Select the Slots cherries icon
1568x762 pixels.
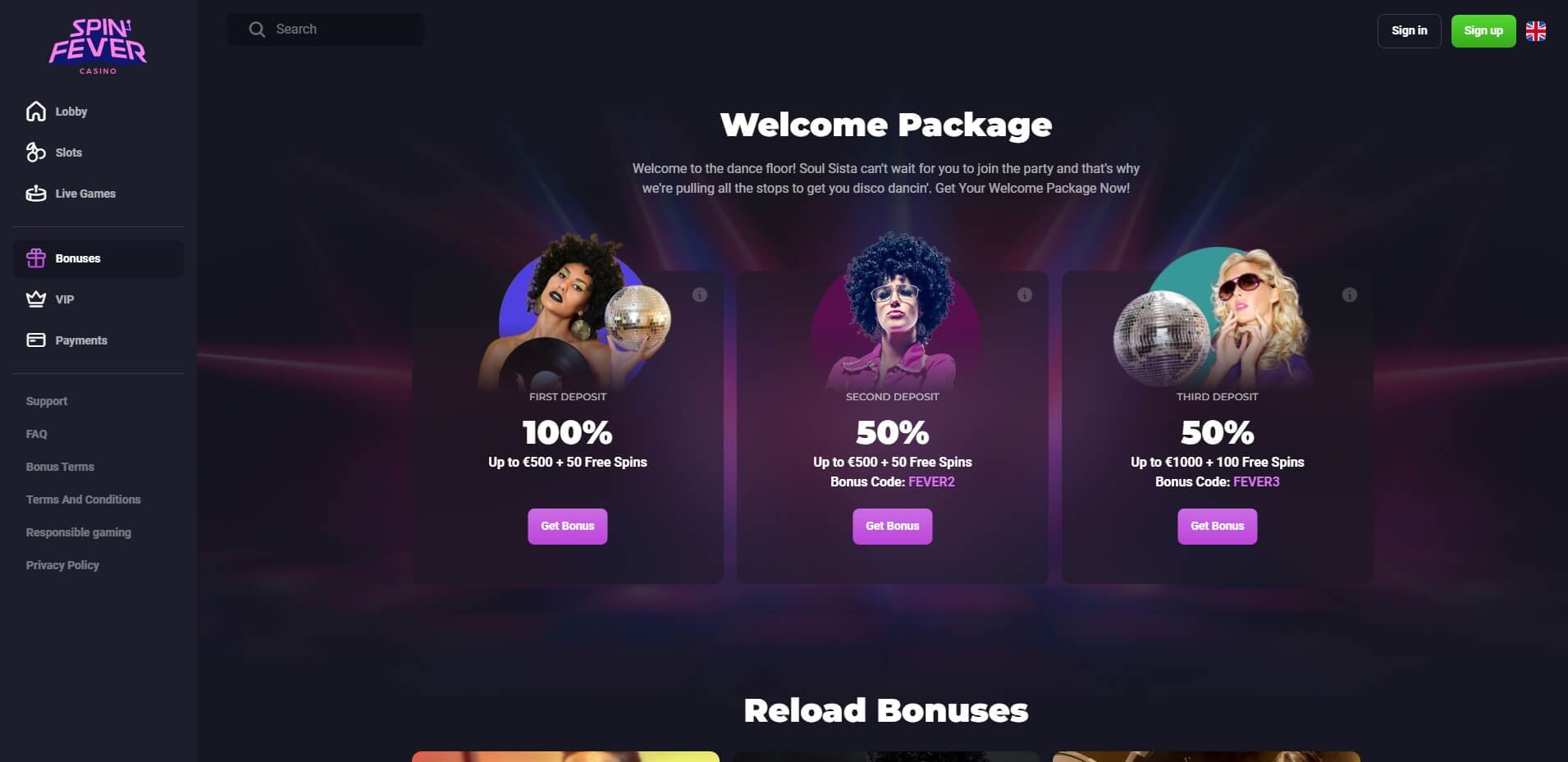coord(36,153)
